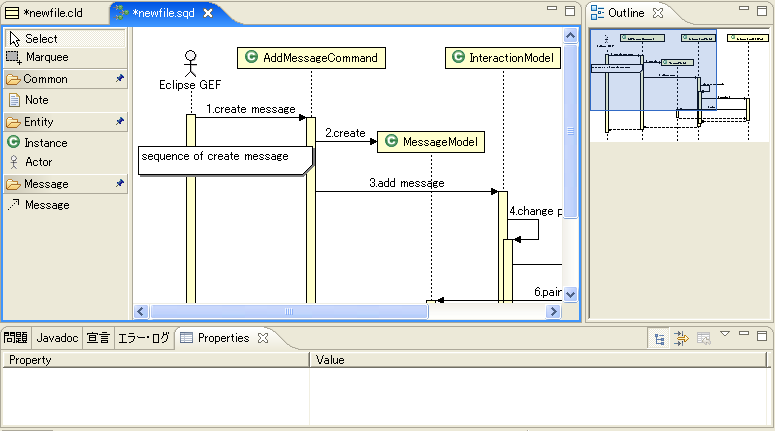Toggle Show Categories in Properties toolbar
This screenshot has width=775, height=431.
(x=659, y=339)
